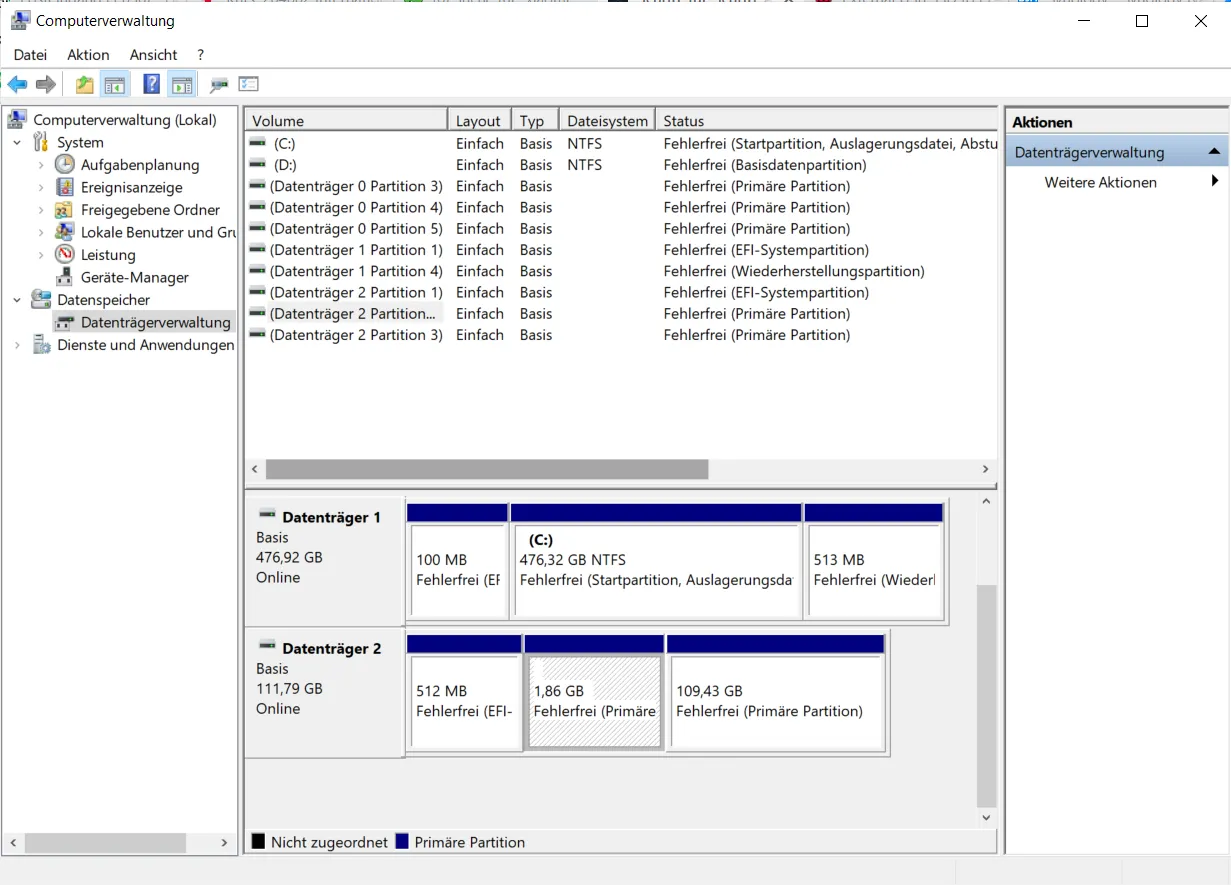Click the System tools icon in the tree
The image size is (1231, 885).
[41, 142]
